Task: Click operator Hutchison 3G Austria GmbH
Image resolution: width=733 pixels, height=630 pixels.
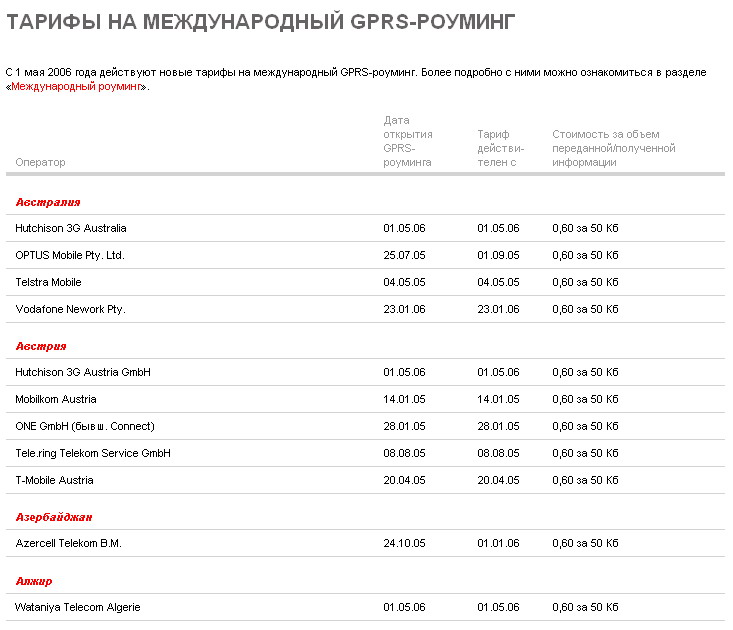Action: pos(83,372)
